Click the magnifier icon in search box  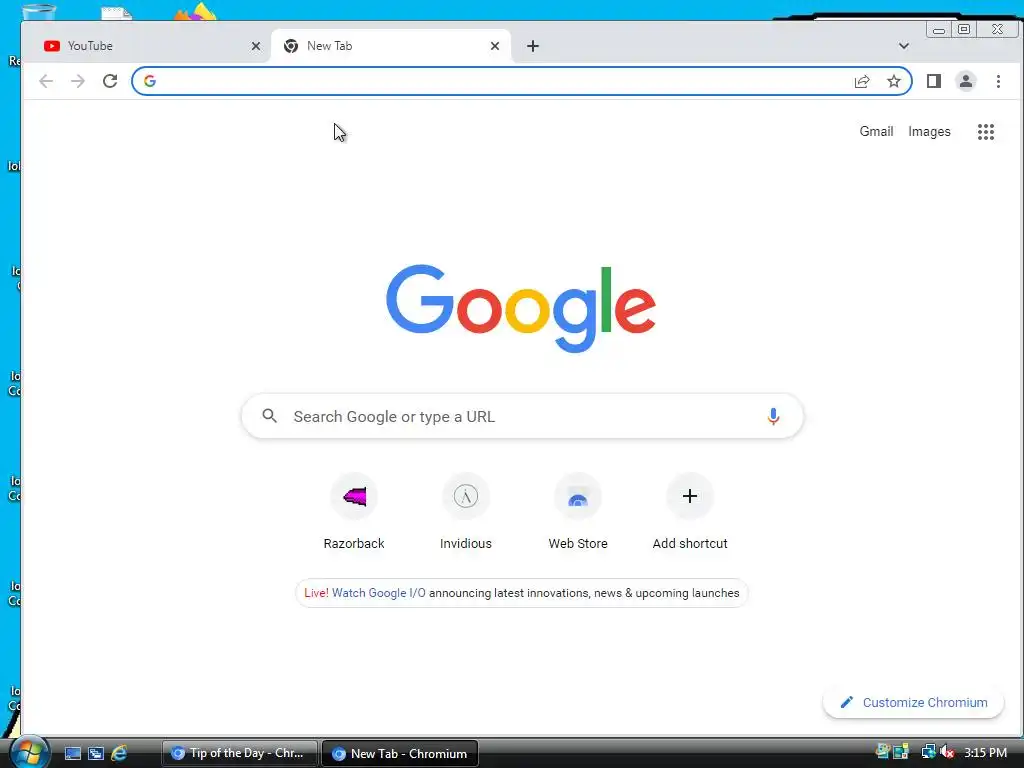coord(269,416)
